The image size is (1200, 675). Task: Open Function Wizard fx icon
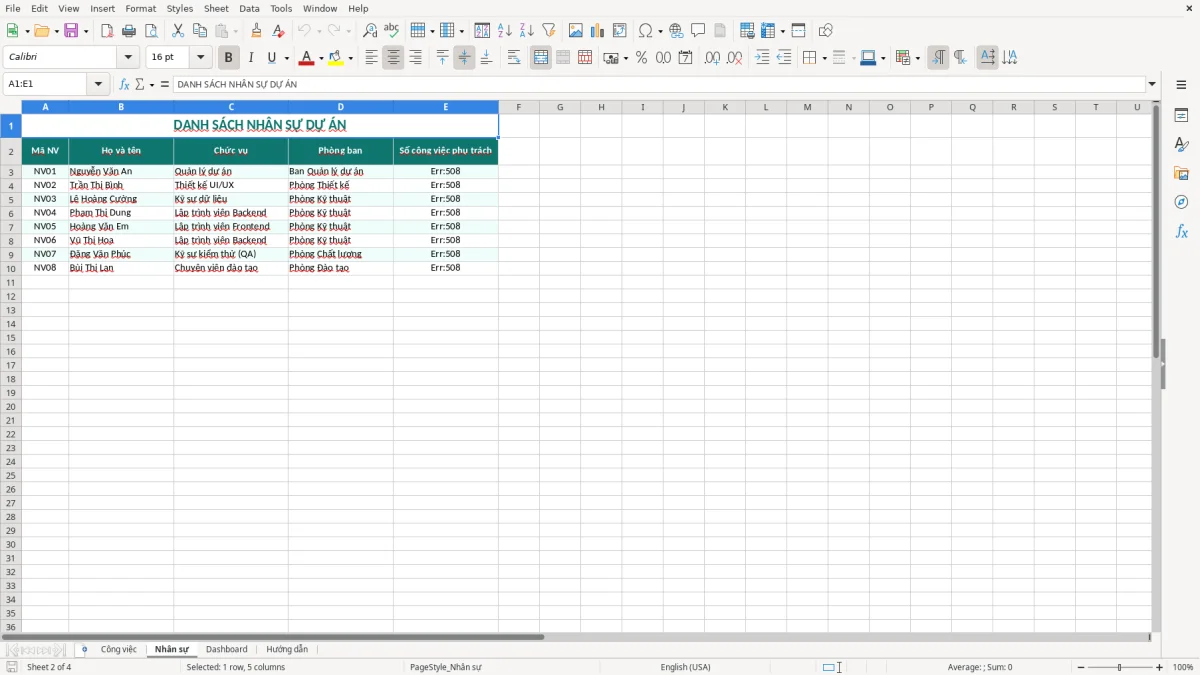[x=124, y=84]
